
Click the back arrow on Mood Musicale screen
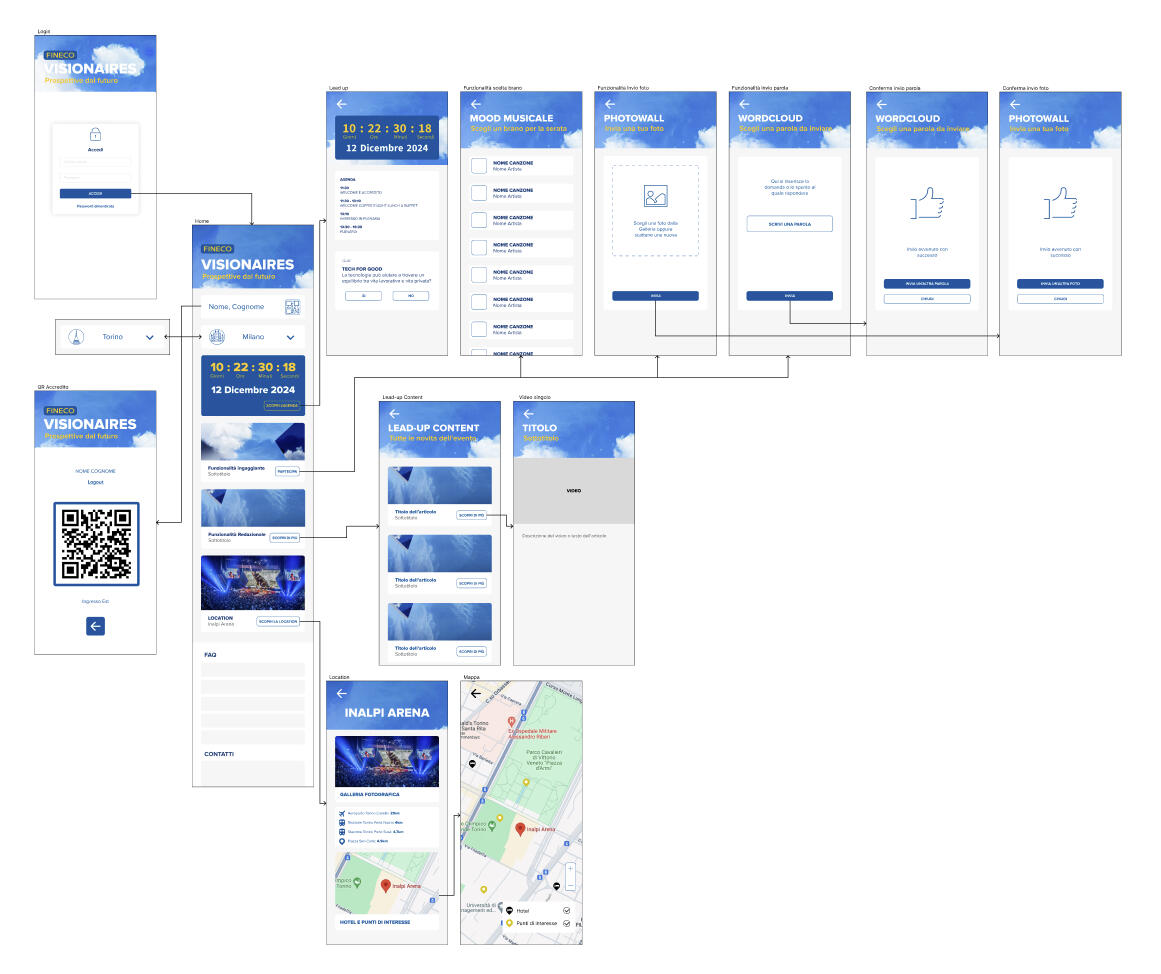pyautogui.click(x=476, y=104)
